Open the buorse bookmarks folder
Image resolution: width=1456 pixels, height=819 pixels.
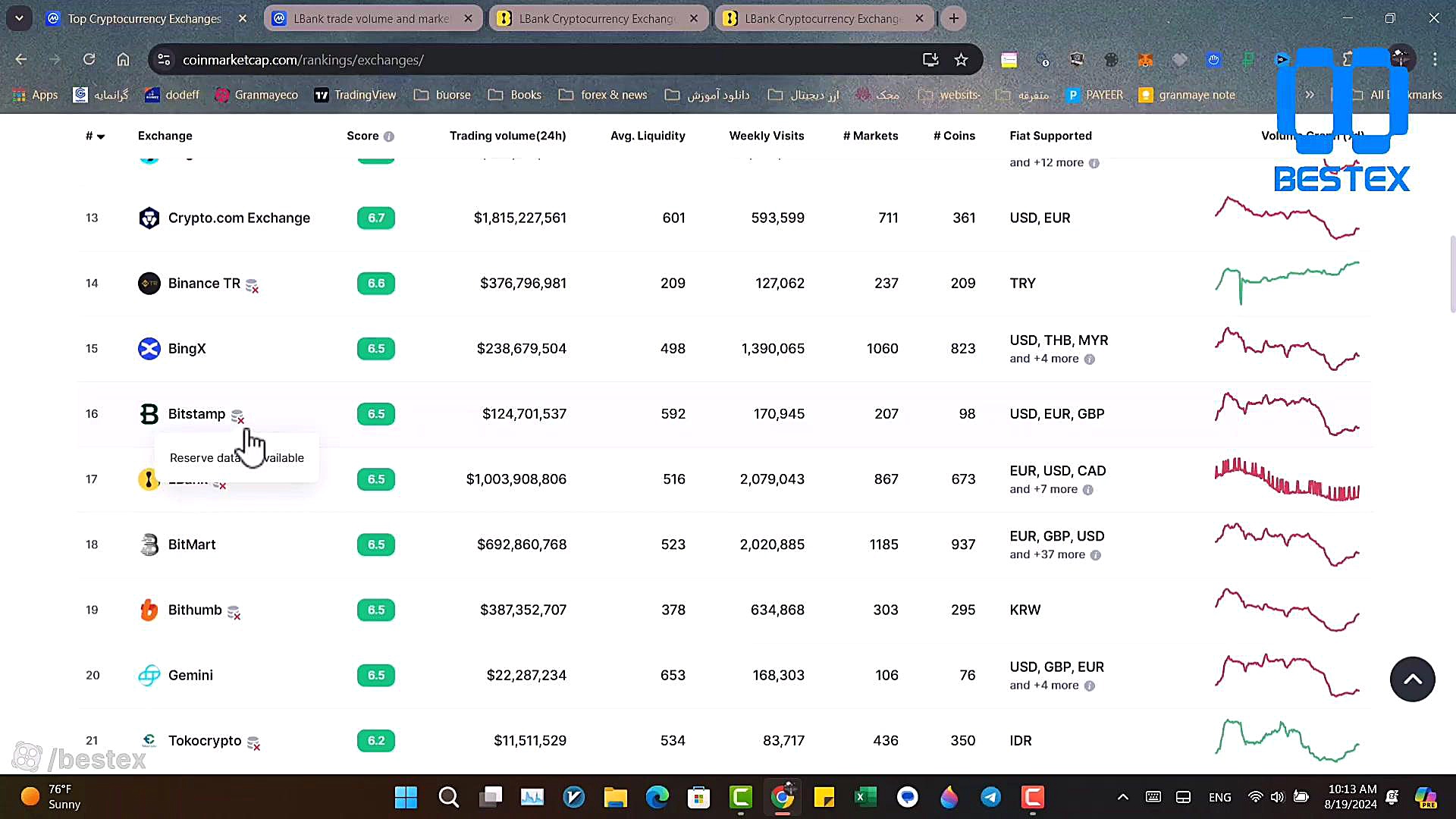442,95
